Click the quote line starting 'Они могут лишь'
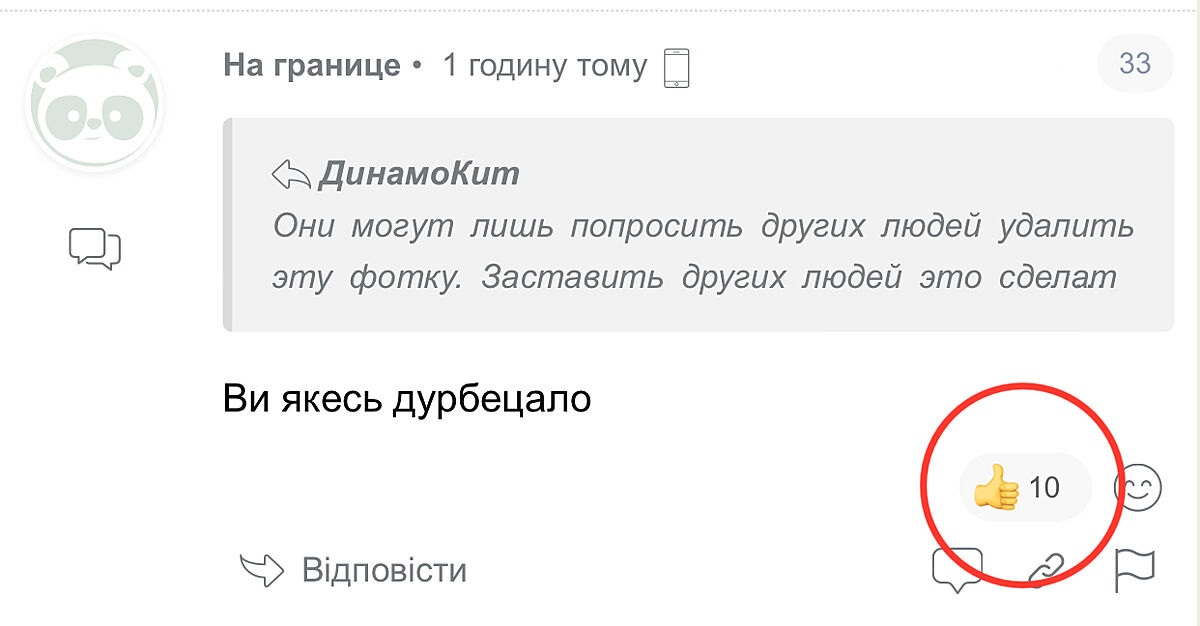 tap(704, 226)
